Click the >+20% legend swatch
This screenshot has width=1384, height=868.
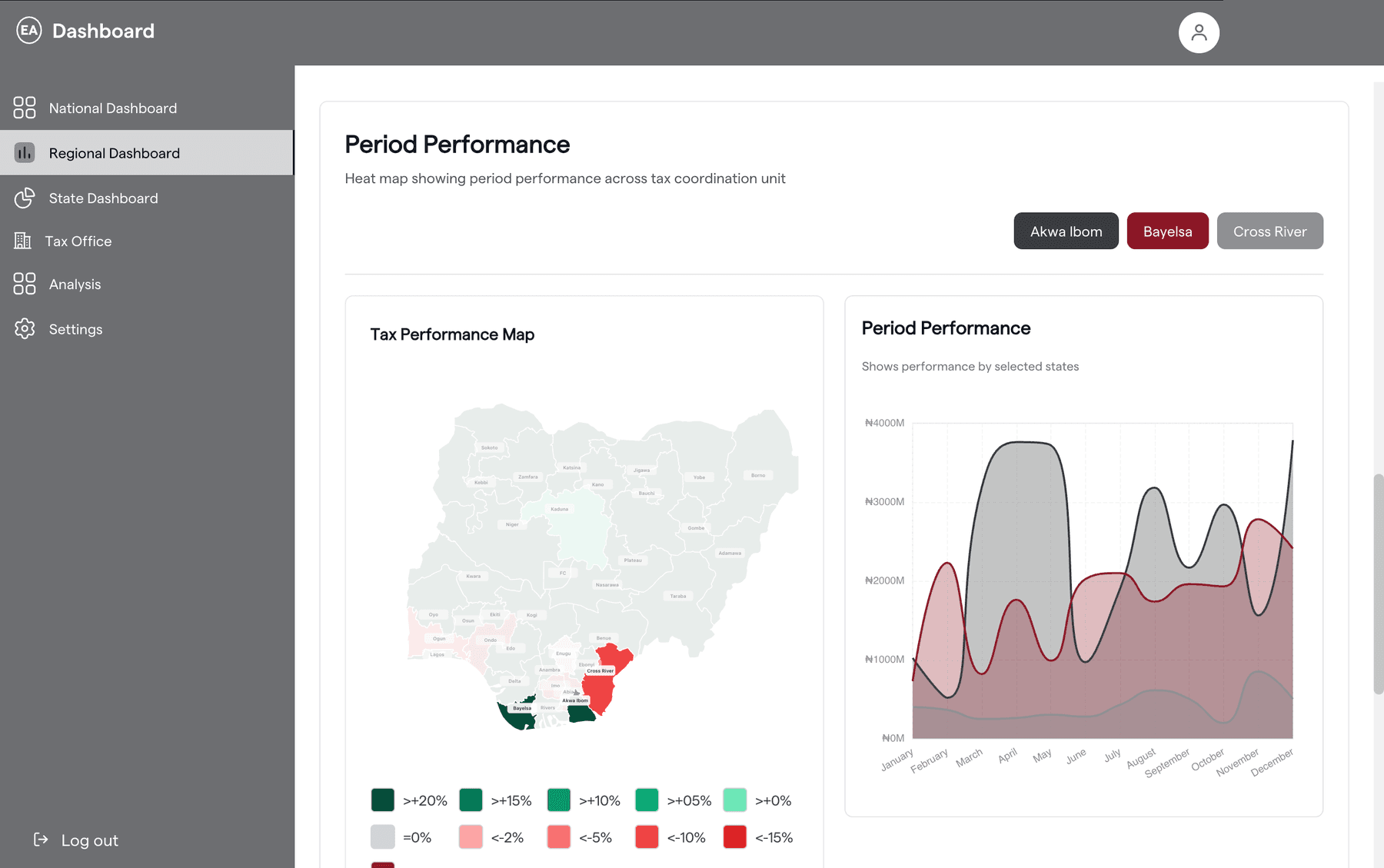coord(382,800)
